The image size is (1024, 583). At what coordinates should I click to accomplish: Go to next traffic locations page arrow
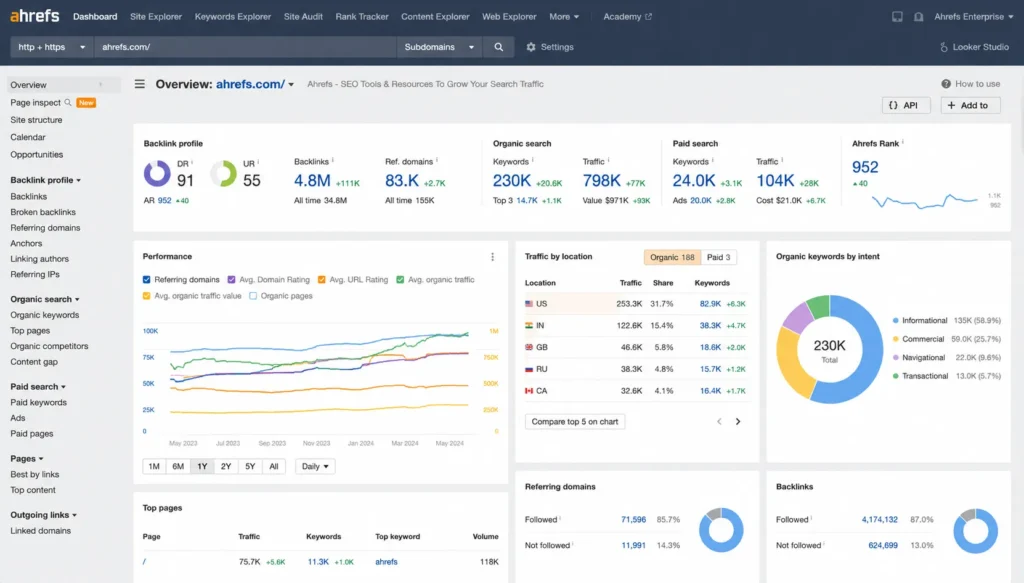(x=738, y=422)
